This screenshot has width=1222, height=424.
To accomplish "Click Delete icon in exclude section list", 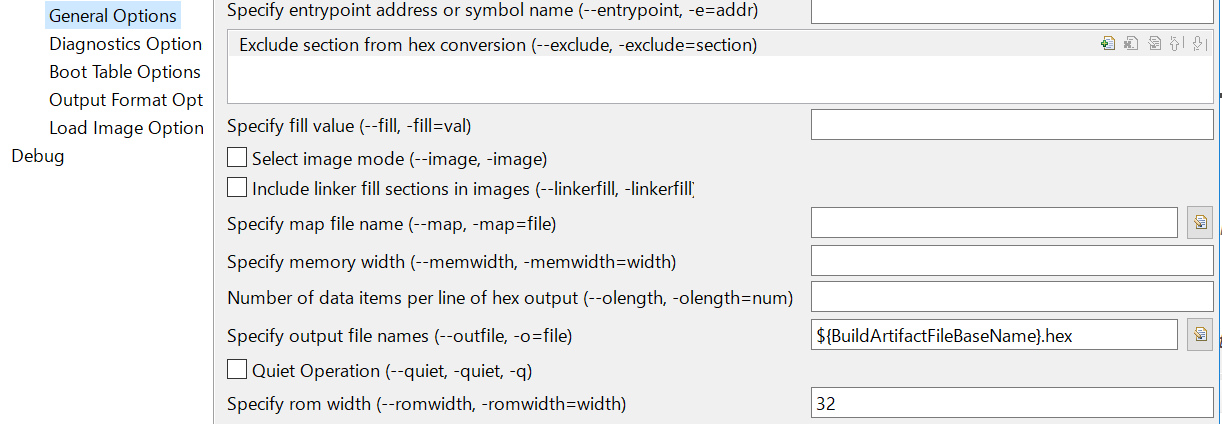I will (x=1131, y=44).
